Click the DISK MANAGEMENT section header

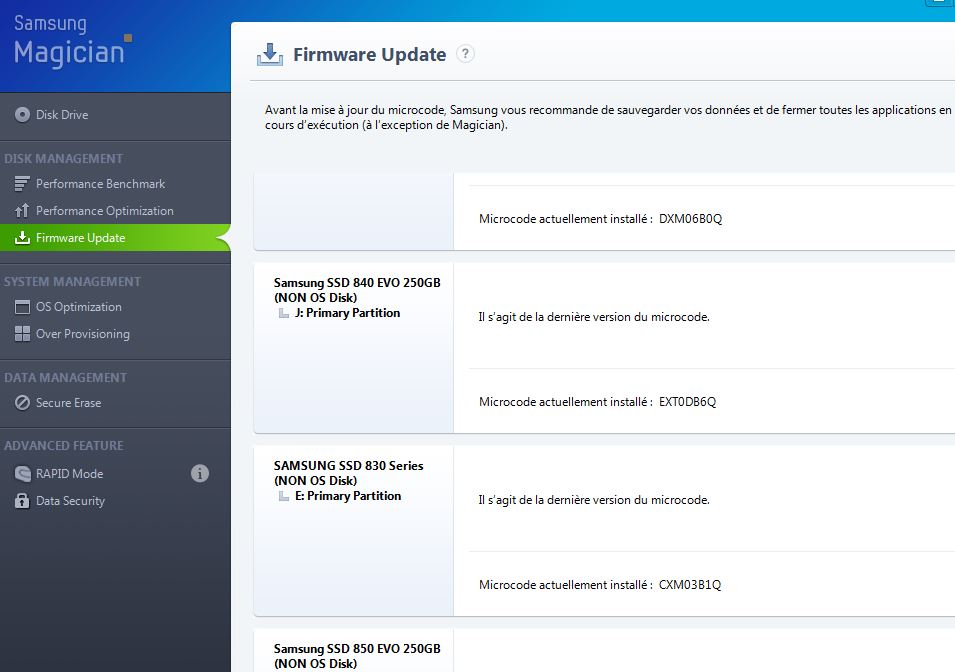coord(63,159)
